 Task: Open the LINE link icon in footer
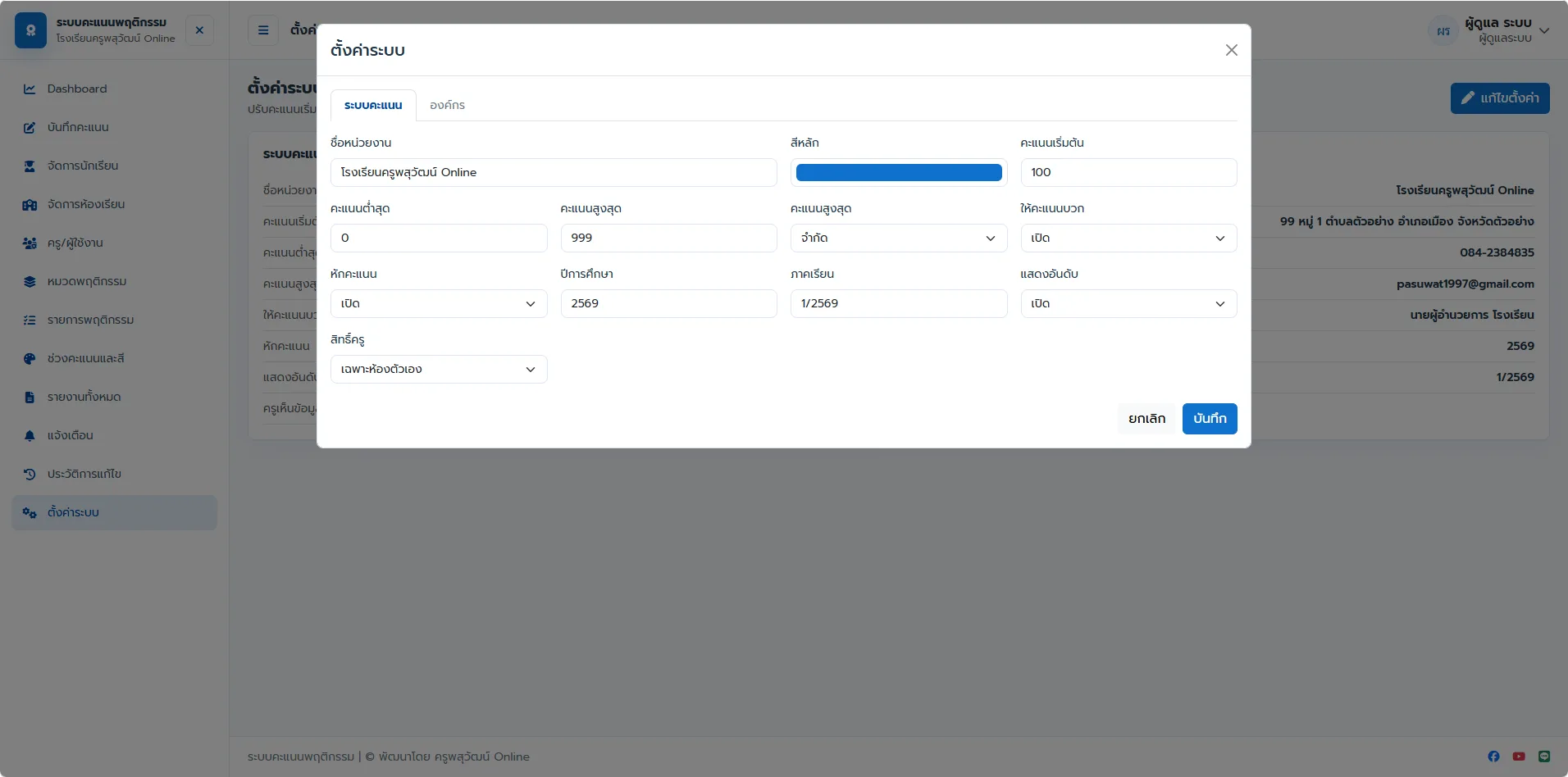(1544, 757)
